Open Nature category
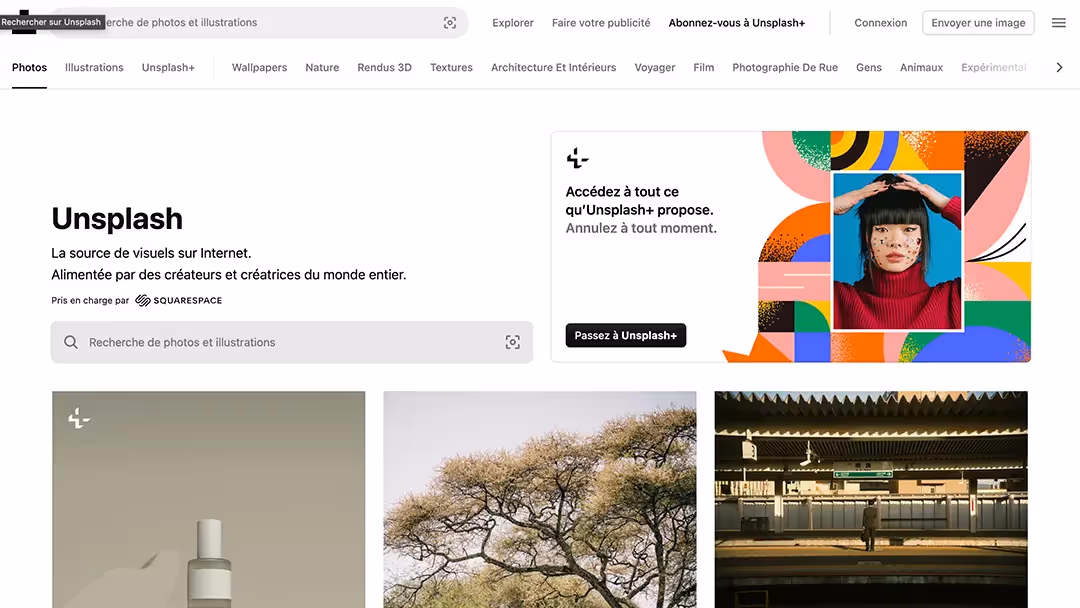Screen dimensions: 1080x608 click(x=322, y=67)
